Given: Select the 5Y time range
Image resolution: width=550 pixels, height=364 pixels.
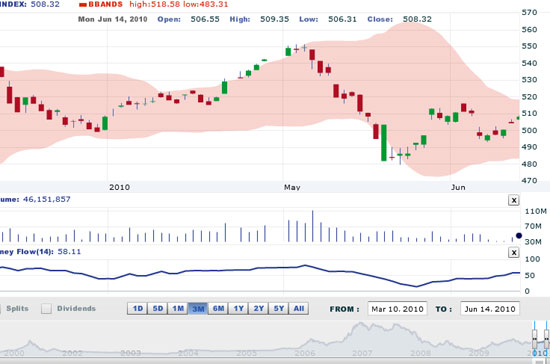Looking at the screenshot, I should pos(279,309).
